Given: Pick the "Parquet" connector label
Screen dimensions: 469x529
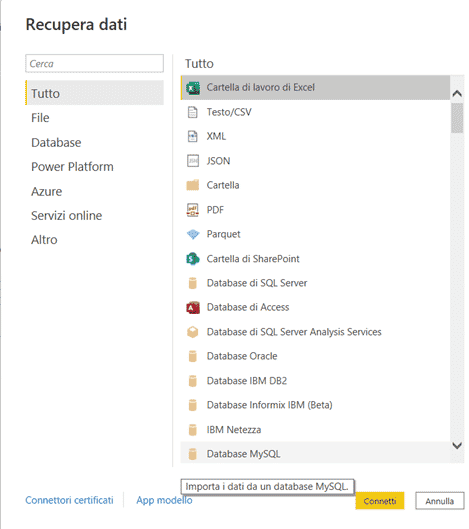Looking at the screenshot, I should coord(224,234).
